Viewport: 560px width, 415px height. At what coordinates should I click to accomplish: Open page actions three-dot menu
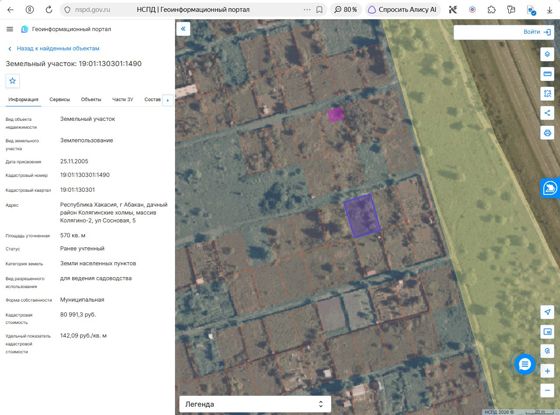point(307,10)
